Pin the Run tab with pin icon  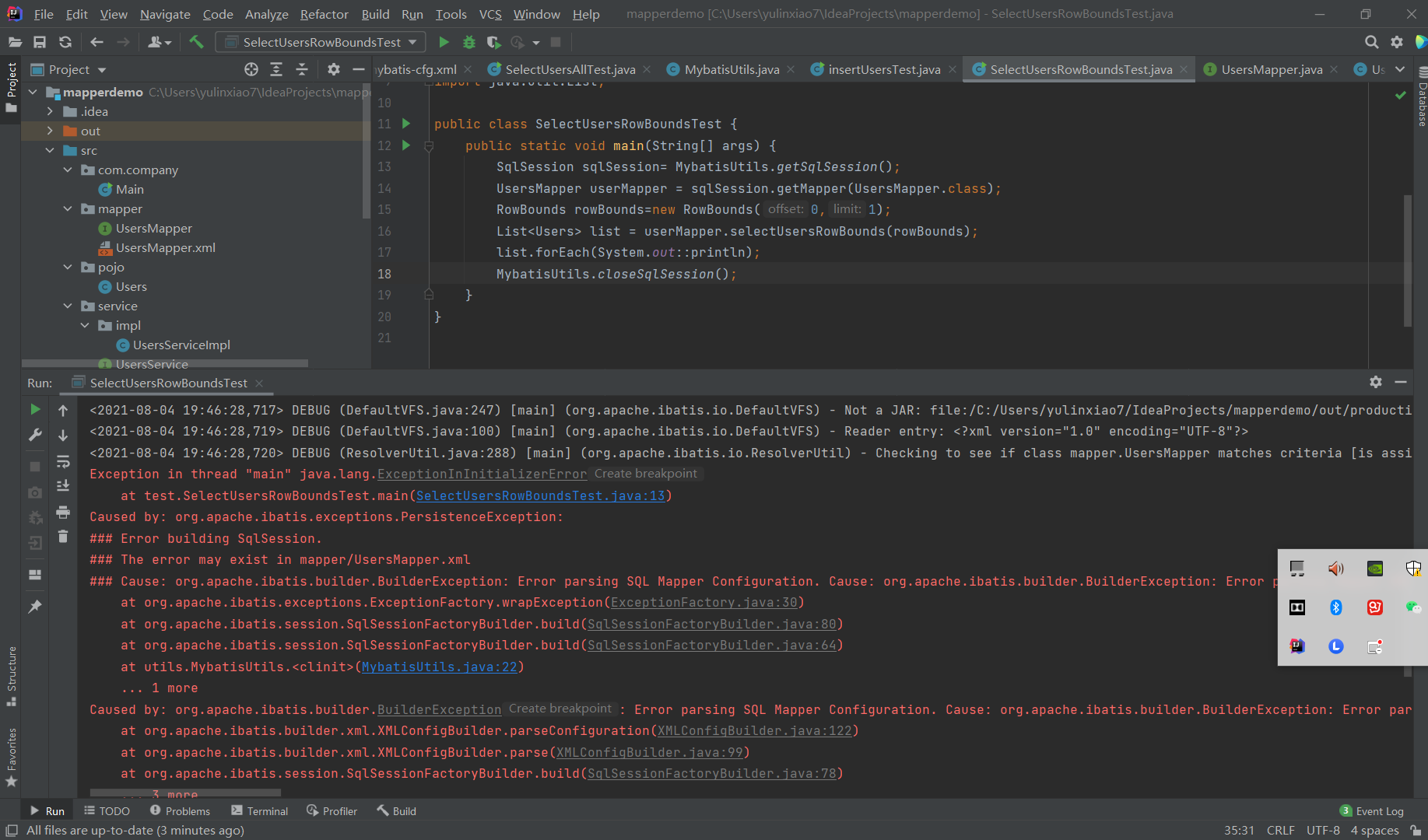(x=35, y=607)
